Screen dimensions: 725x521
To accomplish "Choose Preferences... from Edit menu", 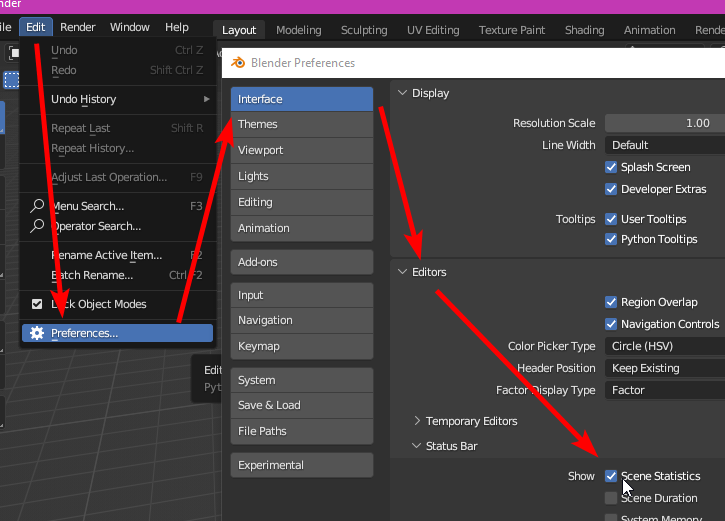I will pyautogui.click(x=117, y=333).
